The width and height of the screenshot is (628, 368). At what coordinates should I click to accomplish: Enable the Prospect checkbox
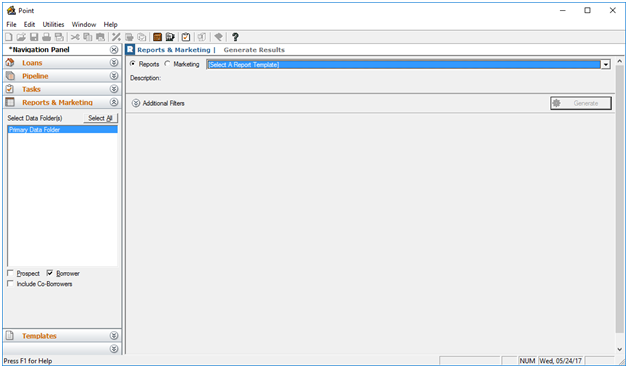[11, 273]
